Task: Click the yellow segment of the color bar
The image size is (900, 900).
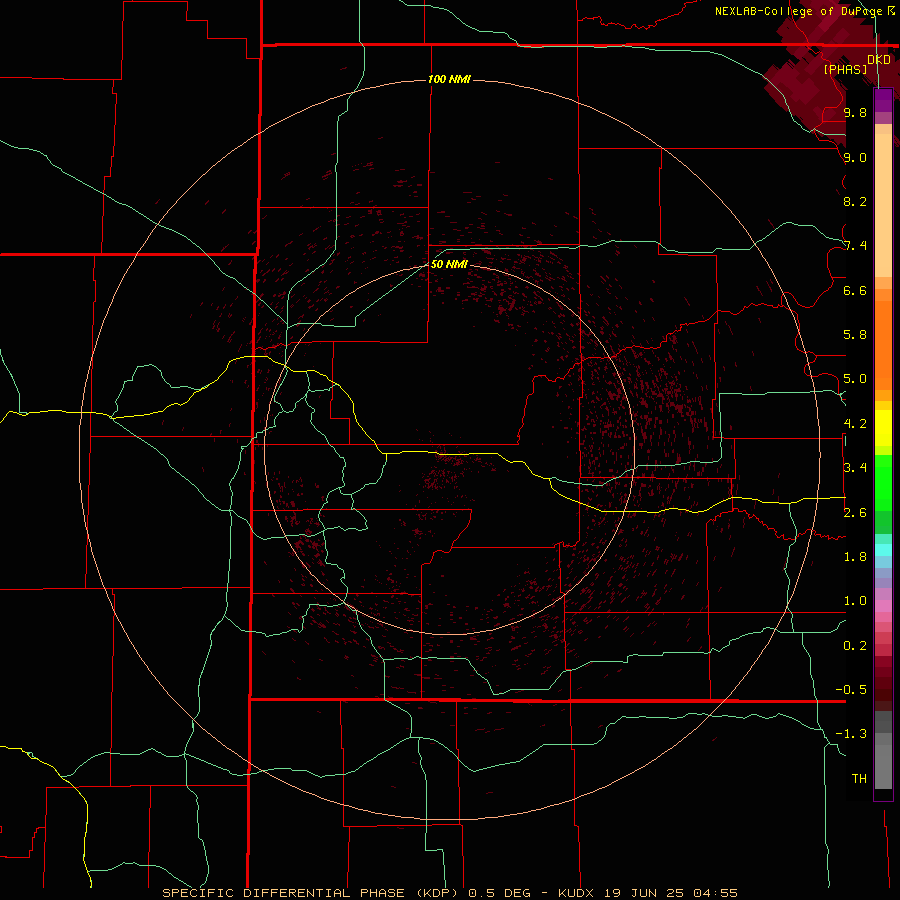Action: 883,428
